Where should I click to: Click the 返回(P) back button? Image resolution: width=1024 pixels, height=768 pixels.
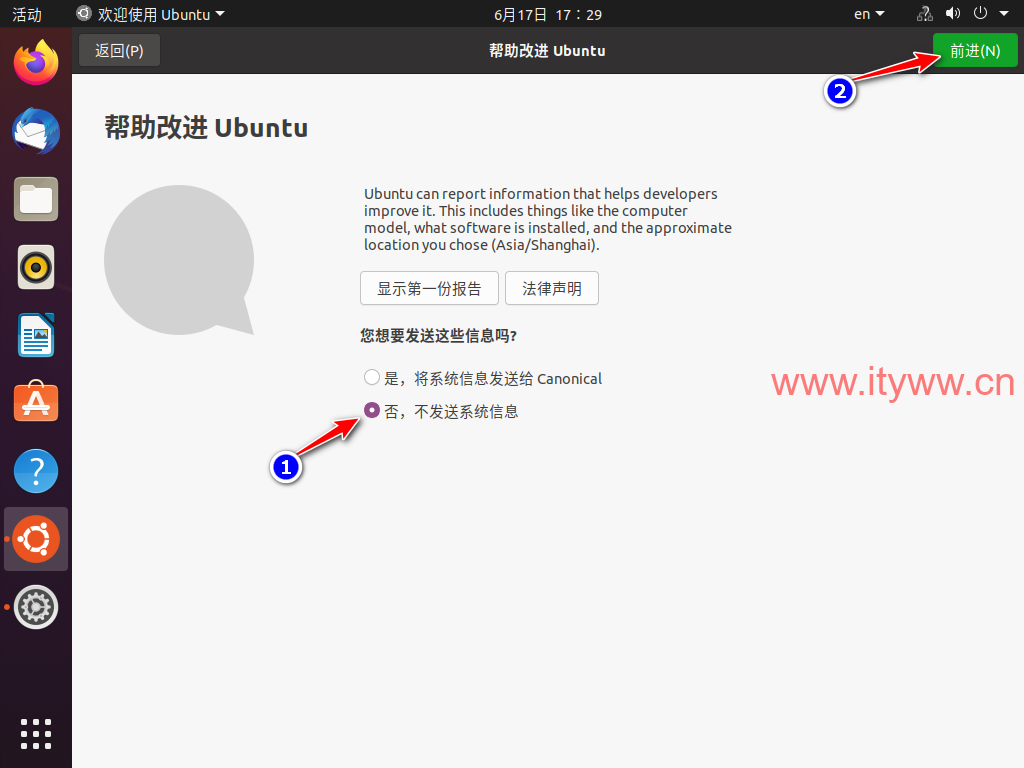click(120, 50)
